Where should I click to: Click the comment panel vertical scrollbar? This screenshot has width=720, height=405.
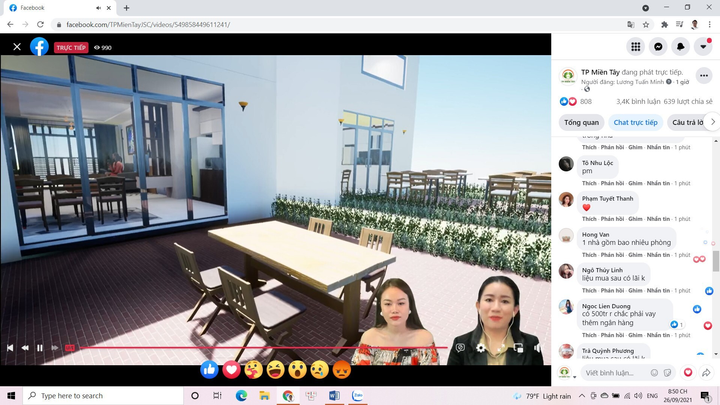[716, 261]
